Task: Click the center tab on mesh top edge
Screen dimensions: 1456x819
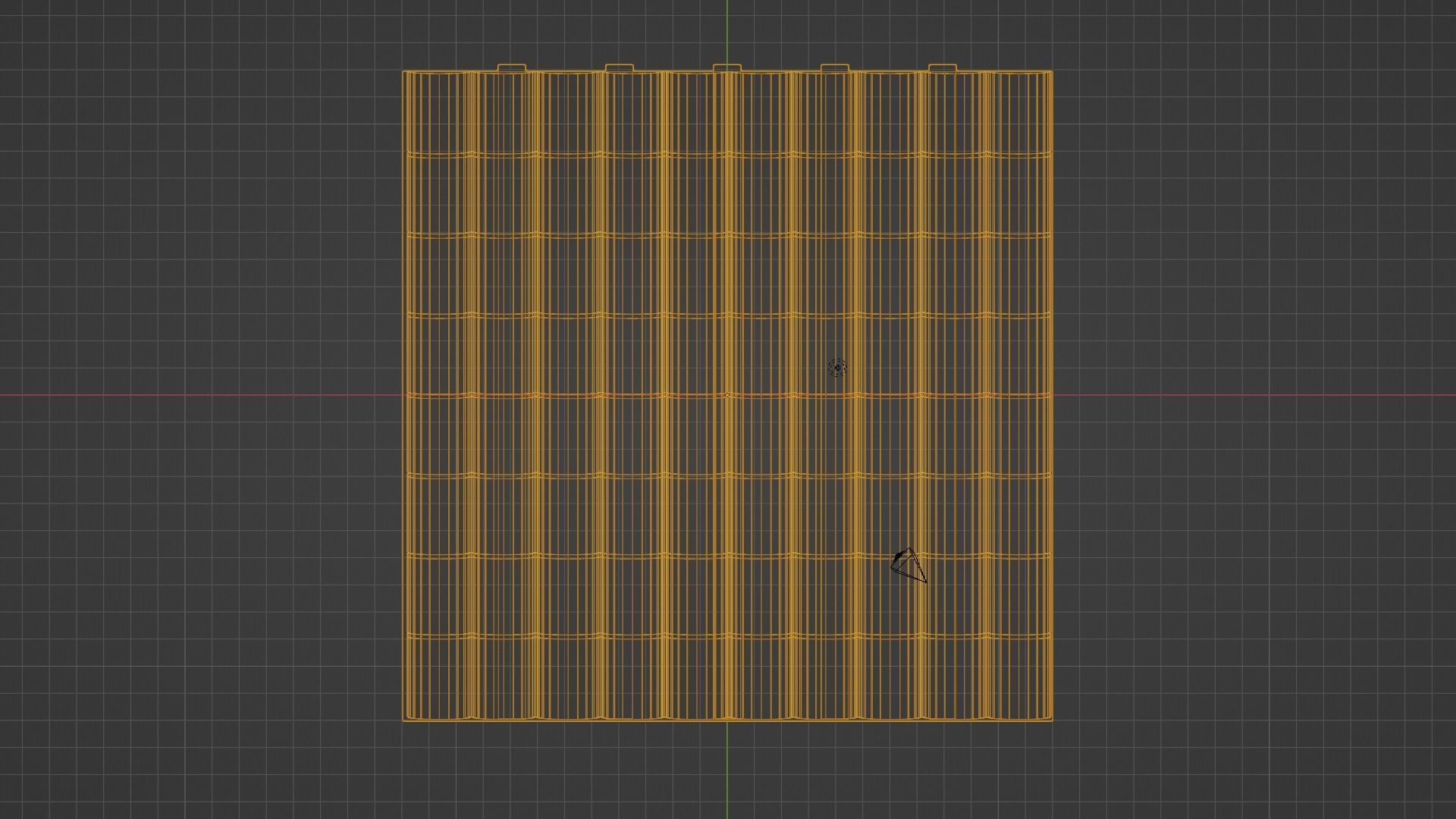Action: 727,68
